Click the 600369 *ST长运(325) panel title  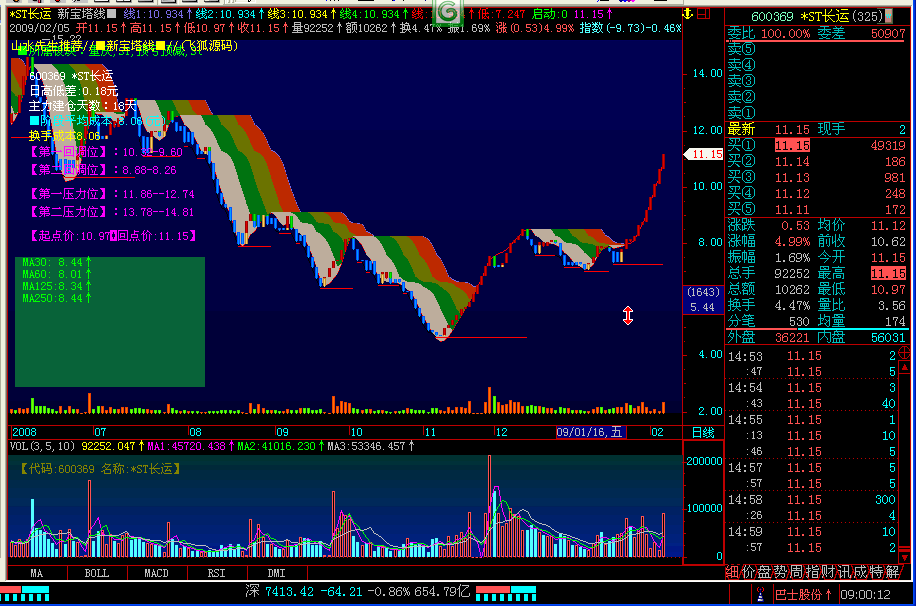pyautogui.click(x=817, y=16)
